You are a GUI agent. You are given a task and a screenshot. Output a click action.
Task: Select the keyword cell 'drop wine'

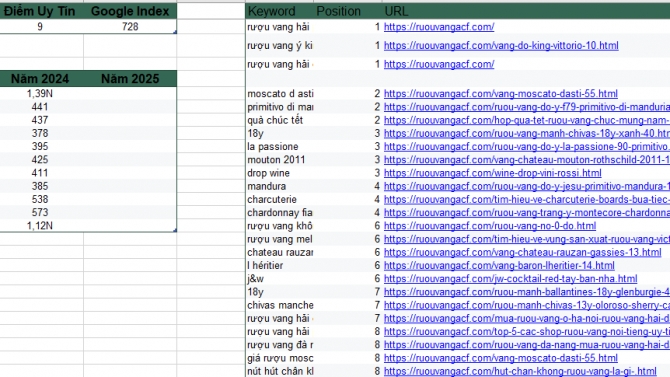click(280, 173)
